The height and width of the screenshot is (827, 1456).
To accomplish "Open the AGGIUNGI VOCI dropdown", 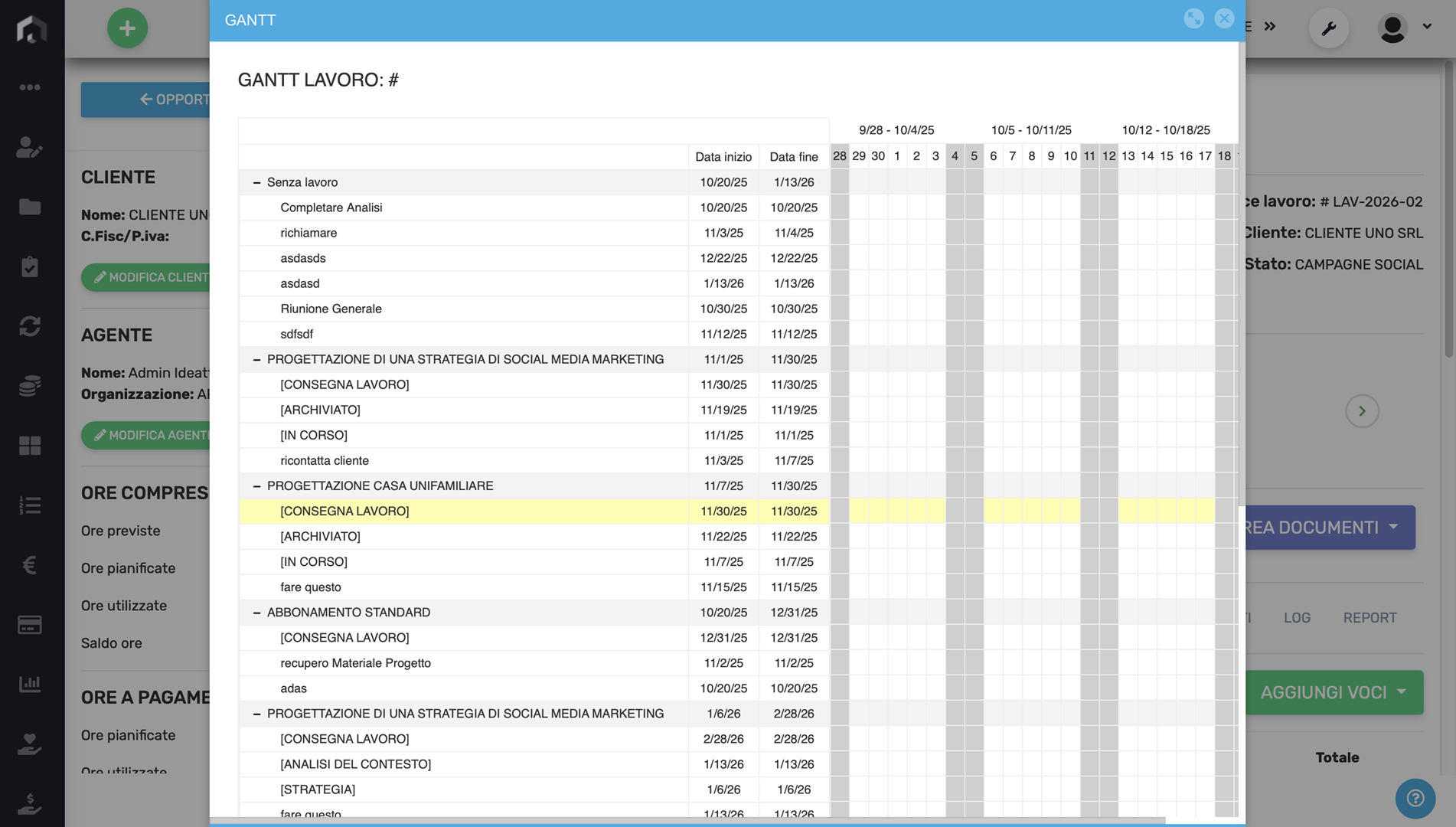I will [x=1333, y=692].
